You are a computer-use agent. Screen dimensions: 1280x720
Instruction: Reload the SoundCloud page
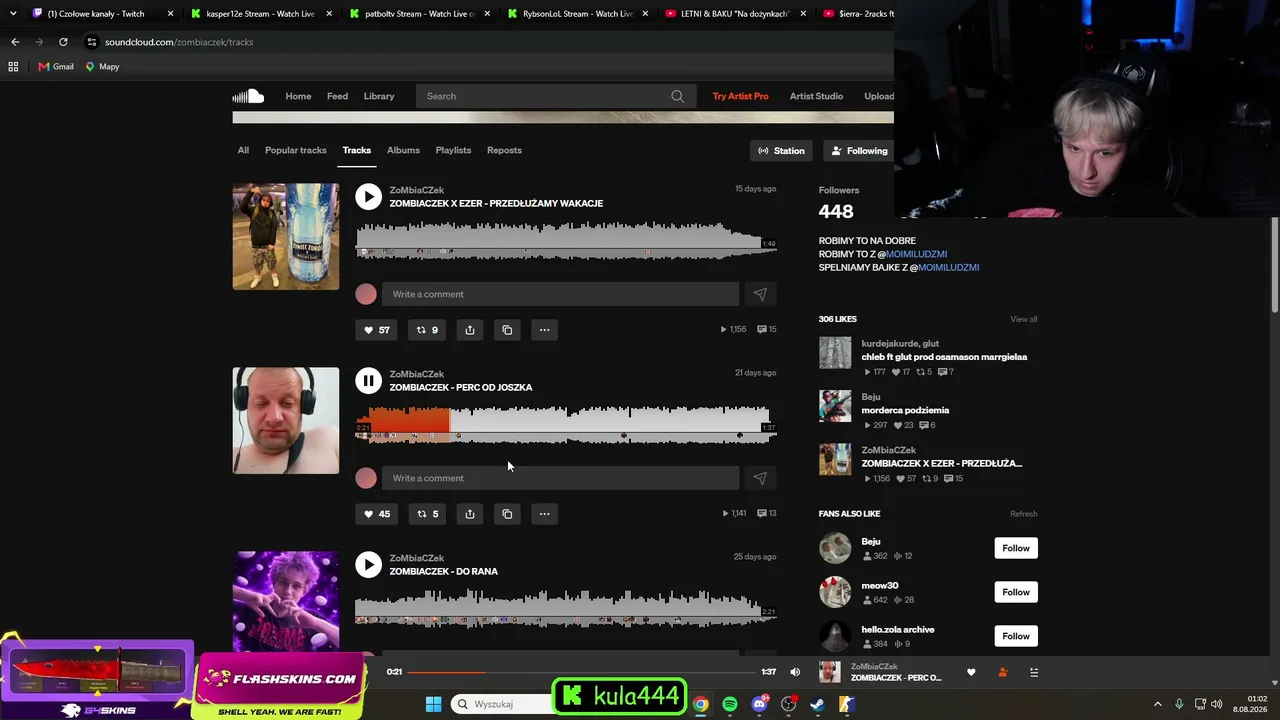coord(63,42)
